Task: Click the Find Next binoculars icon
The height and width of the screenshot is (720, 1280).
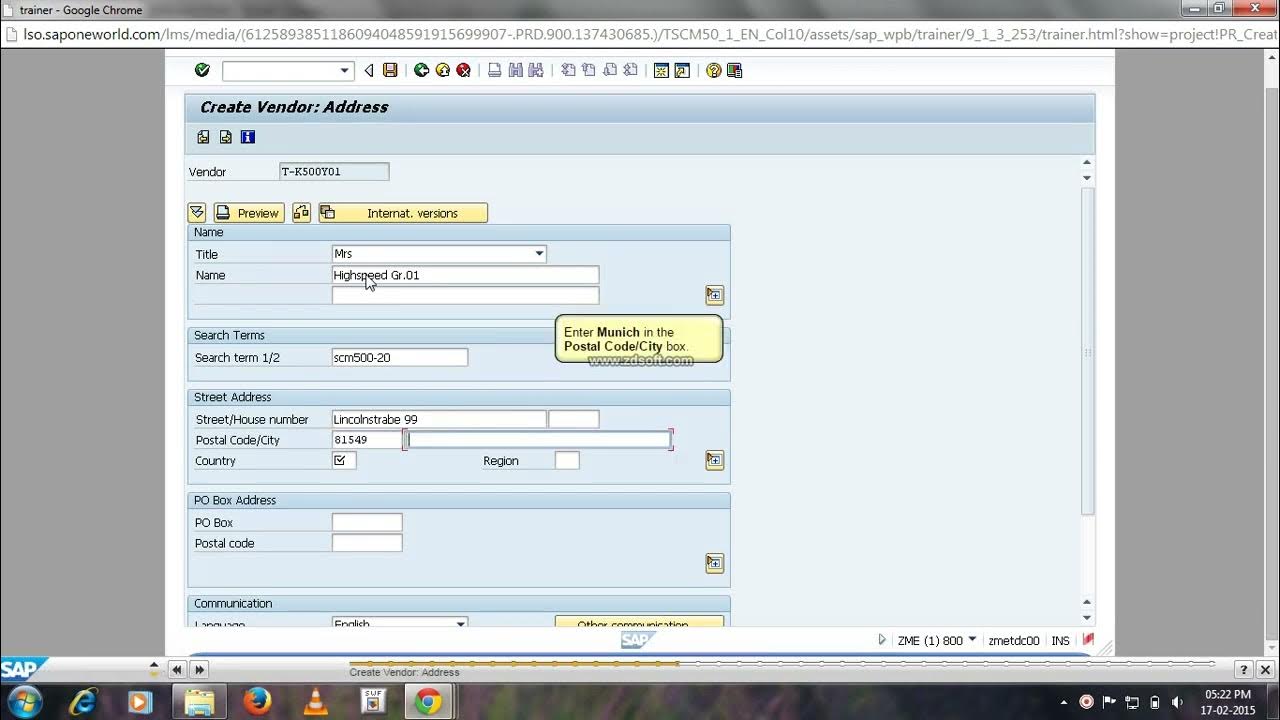Action: [x=536, y=70]
